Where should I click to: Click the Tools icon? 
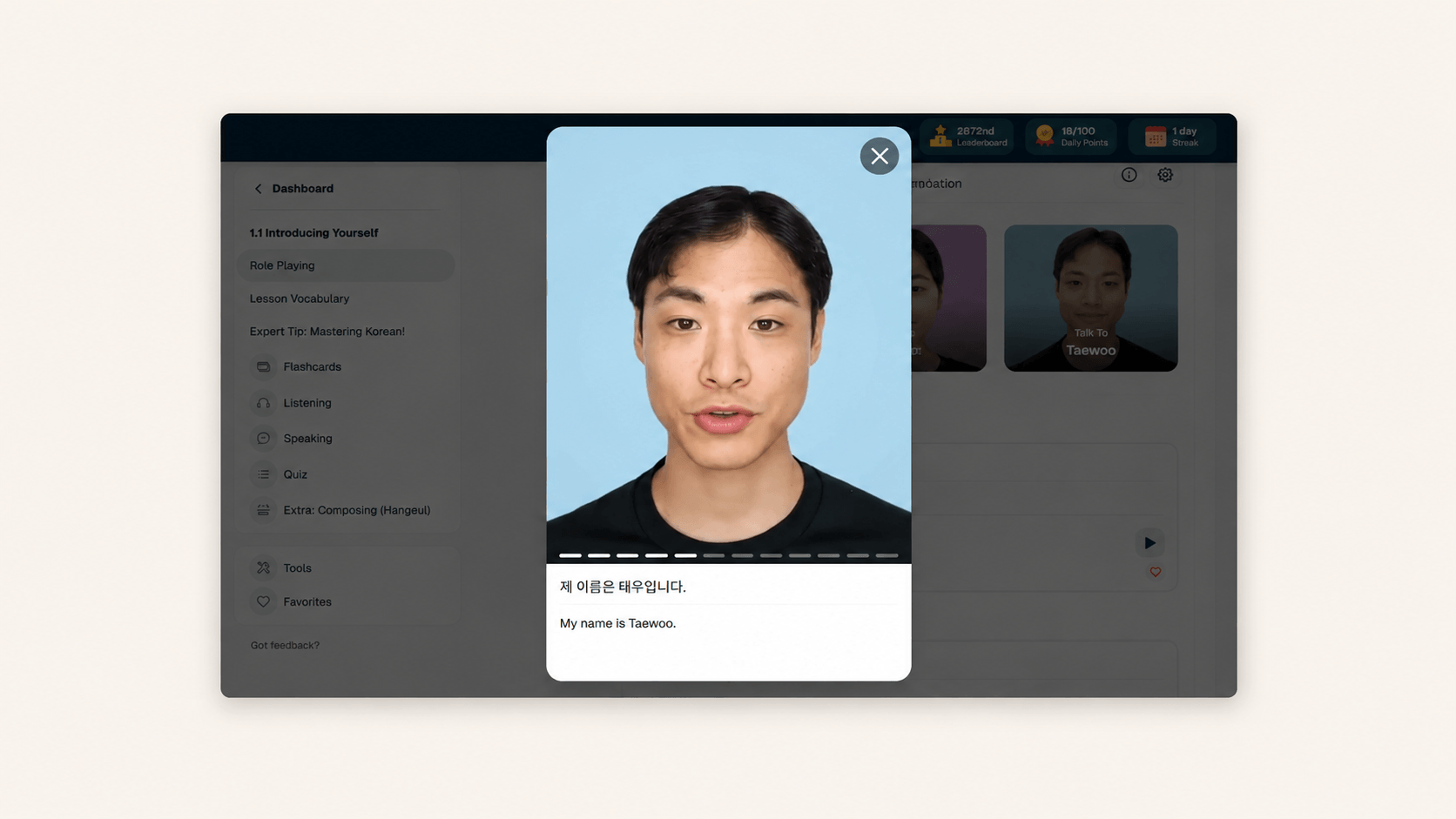263,567
